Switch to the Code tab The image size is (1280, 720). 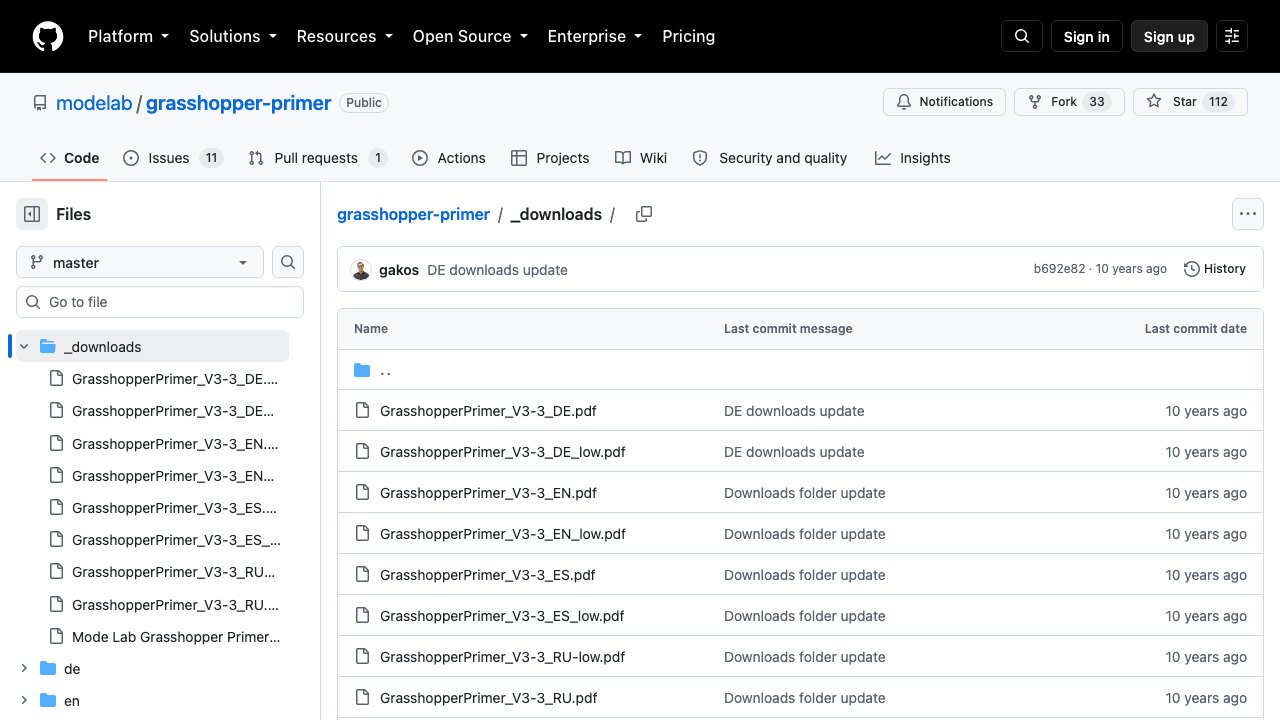pyautogui.click(x=70, y=158)
